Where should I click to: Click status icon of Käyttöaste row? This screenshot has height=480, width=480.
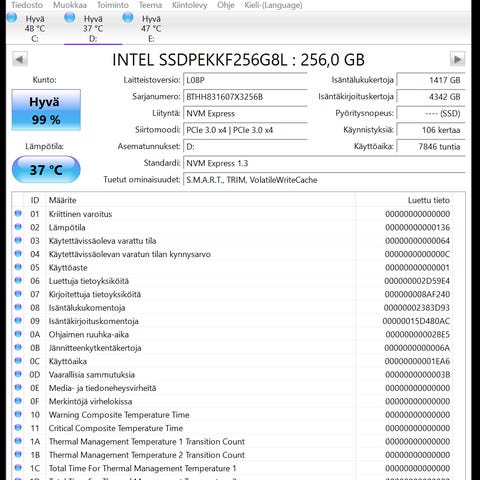18,267
